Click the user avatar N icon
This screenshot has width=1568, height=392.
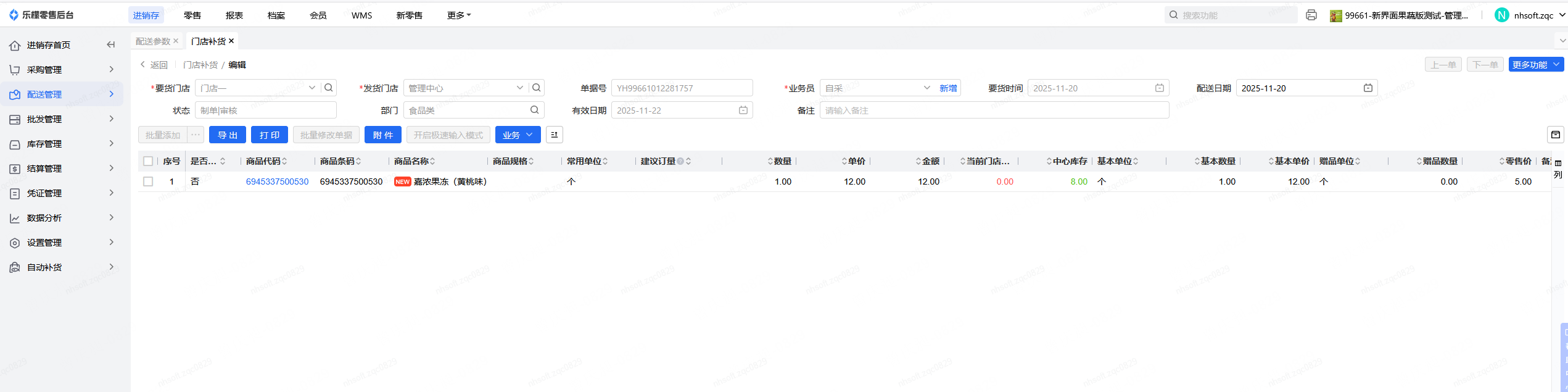coord(1502,15)
